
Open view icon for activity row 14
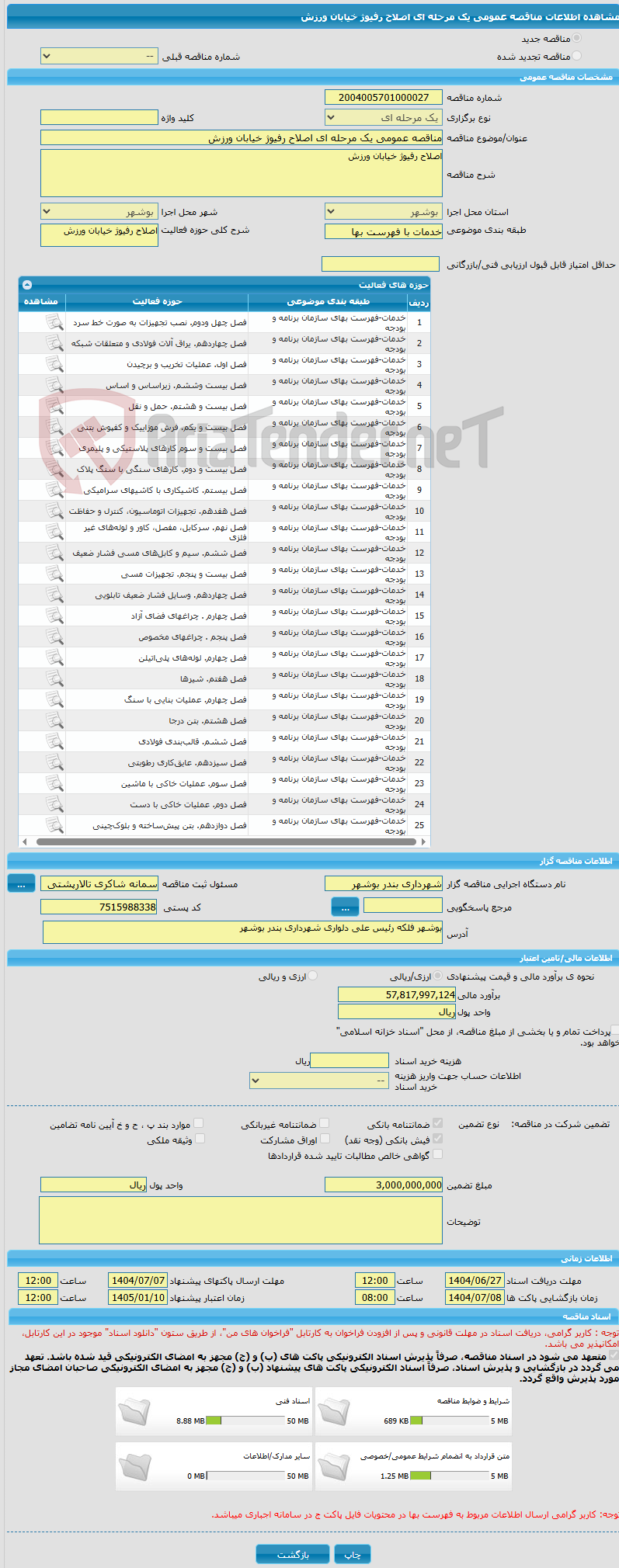(54, 595)
